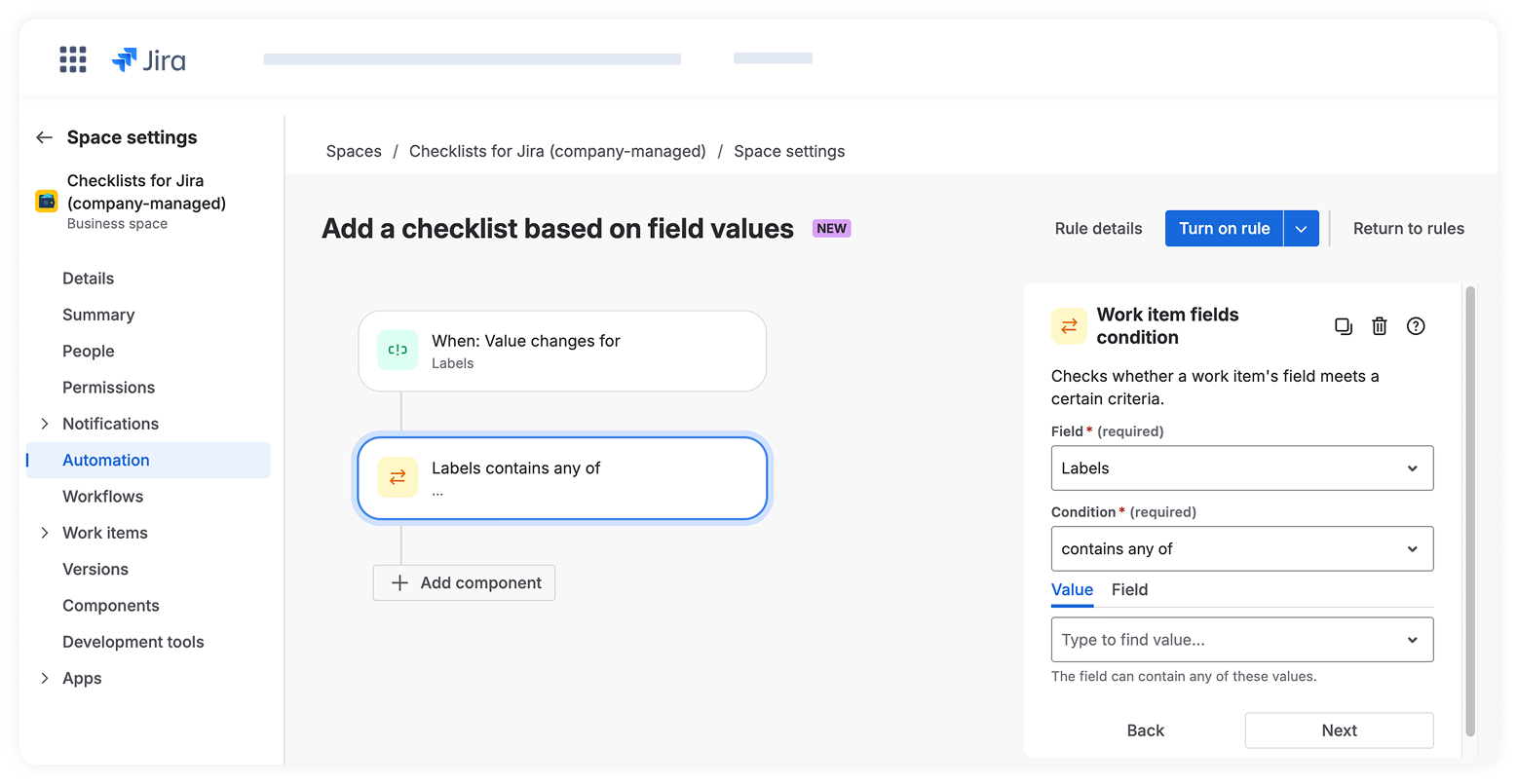Open the app switcher grid icon
The height and width of the screenshot is (784, 1517).
73,59
